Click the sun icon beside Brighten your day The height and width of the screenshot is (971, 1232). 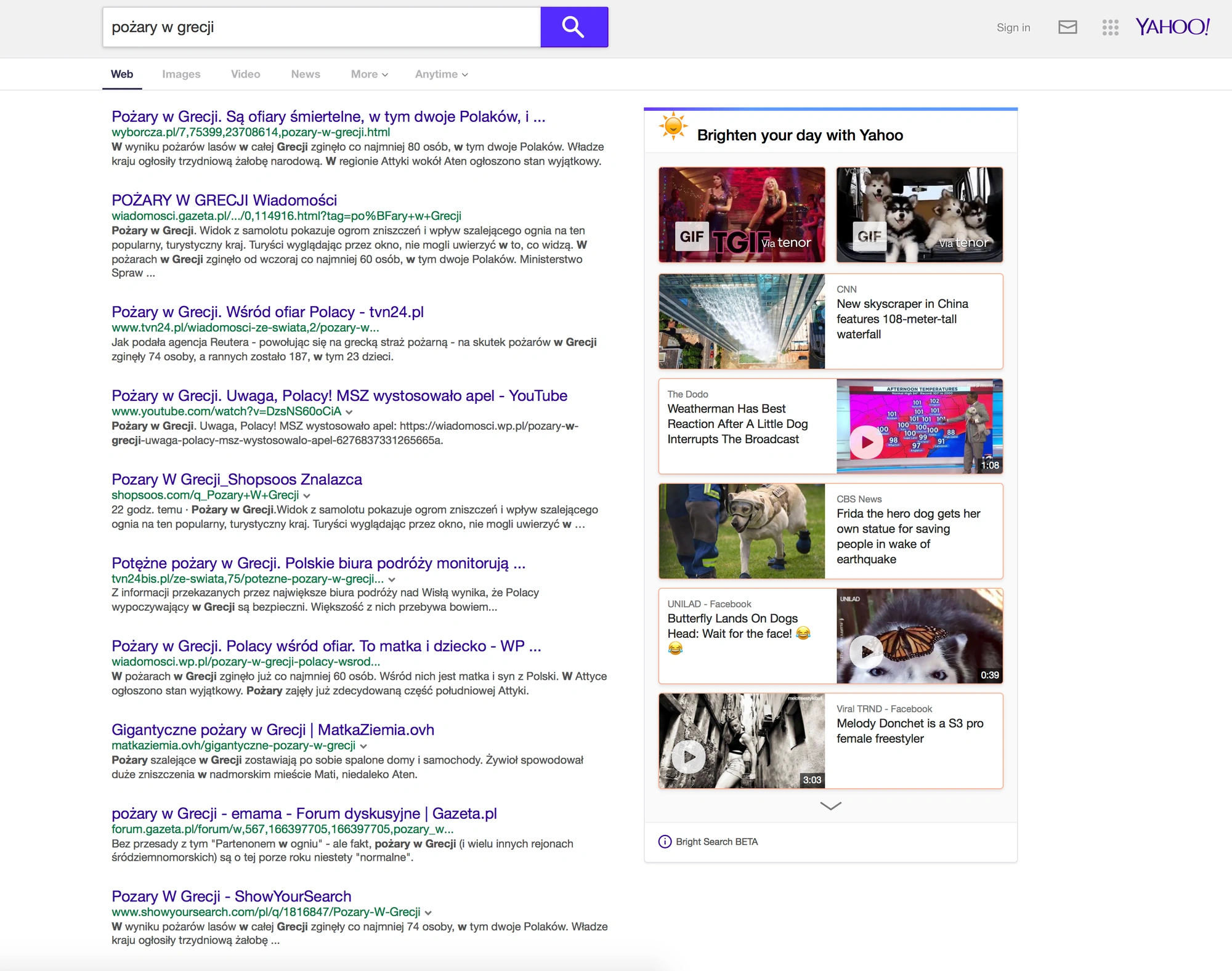pyautogui.click(x=673, y=126)
